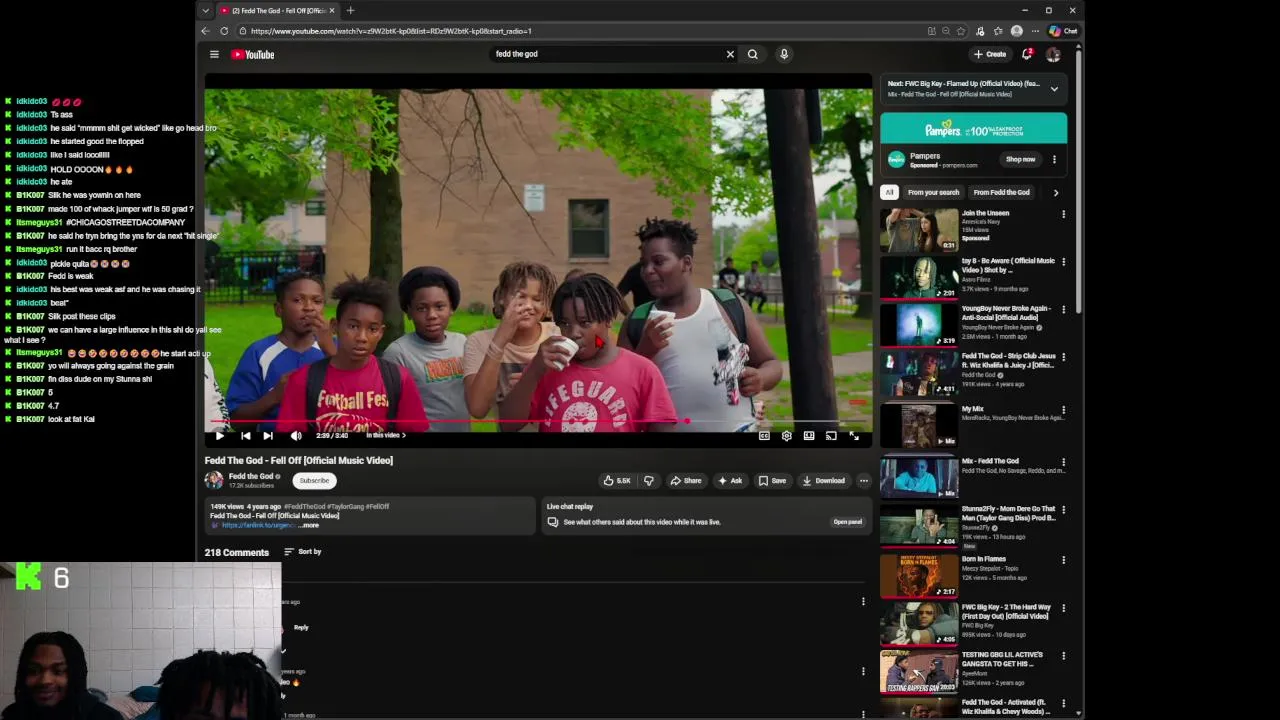Open 'Strip Club Jesus' video menu
The image size is (1280, 720).
[1064, 358]
